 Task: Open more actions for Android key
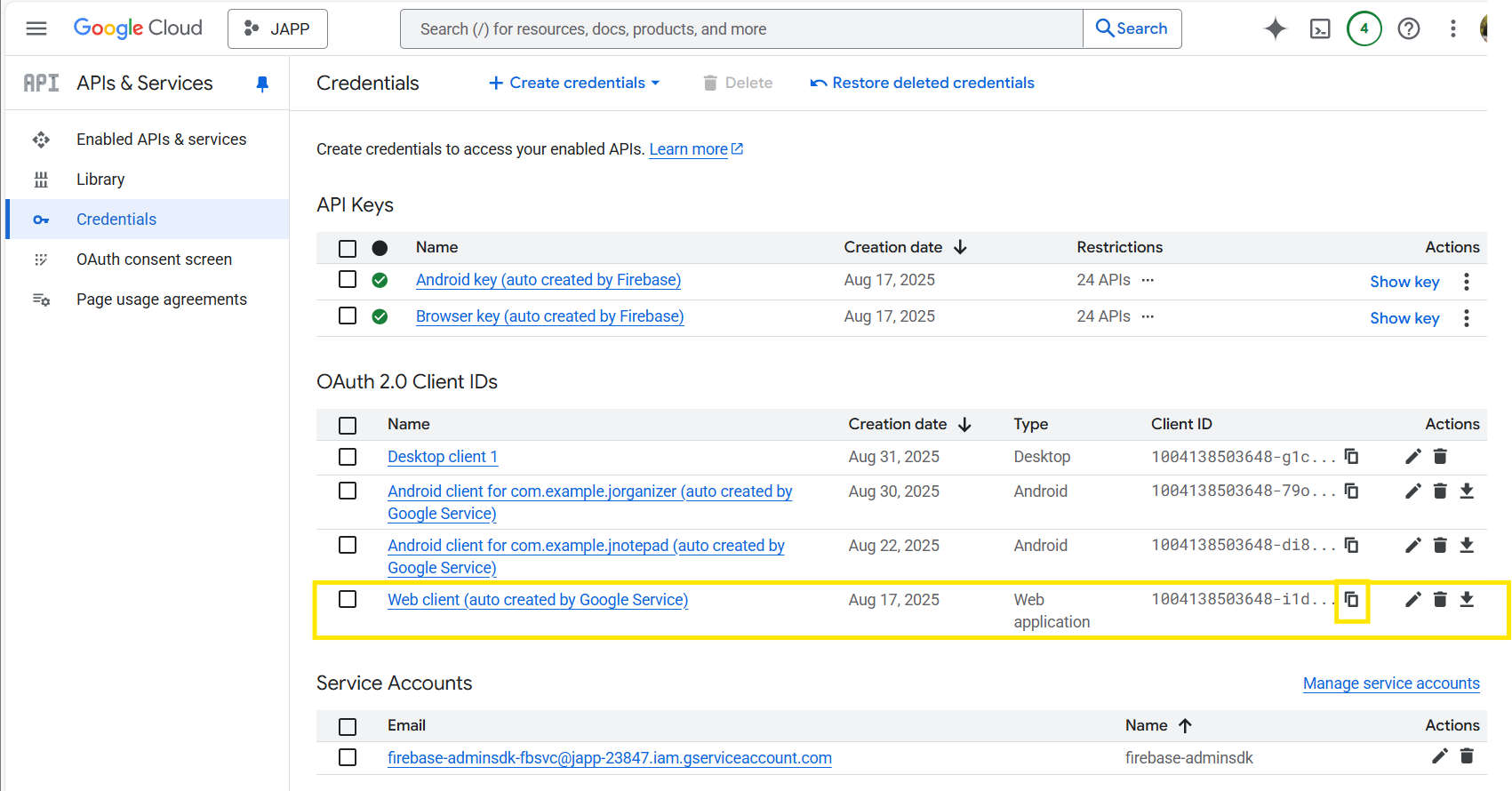(x=1467, y=282)
